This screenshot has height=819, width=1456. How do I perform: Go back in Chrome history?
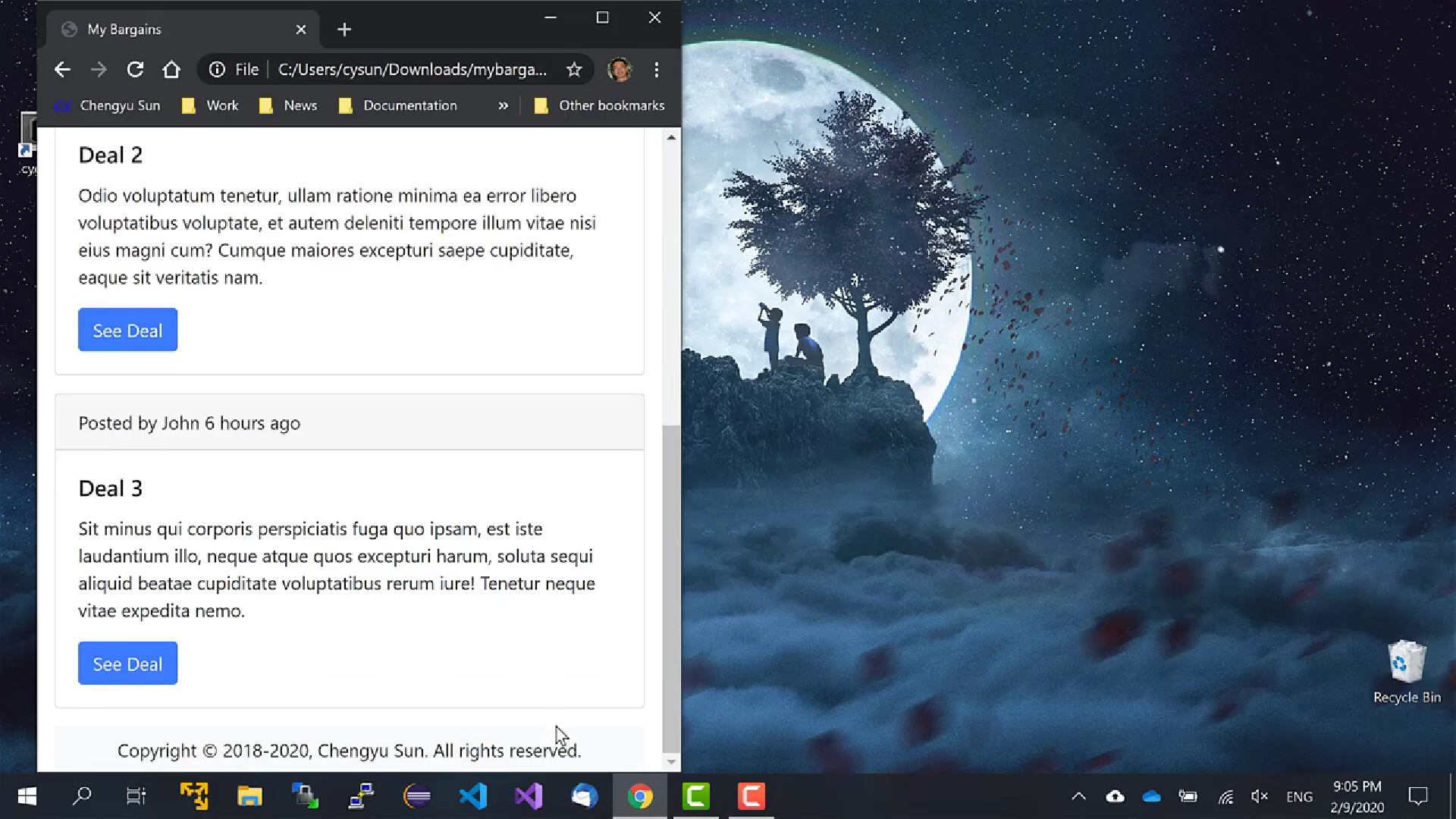coord(62,70)
